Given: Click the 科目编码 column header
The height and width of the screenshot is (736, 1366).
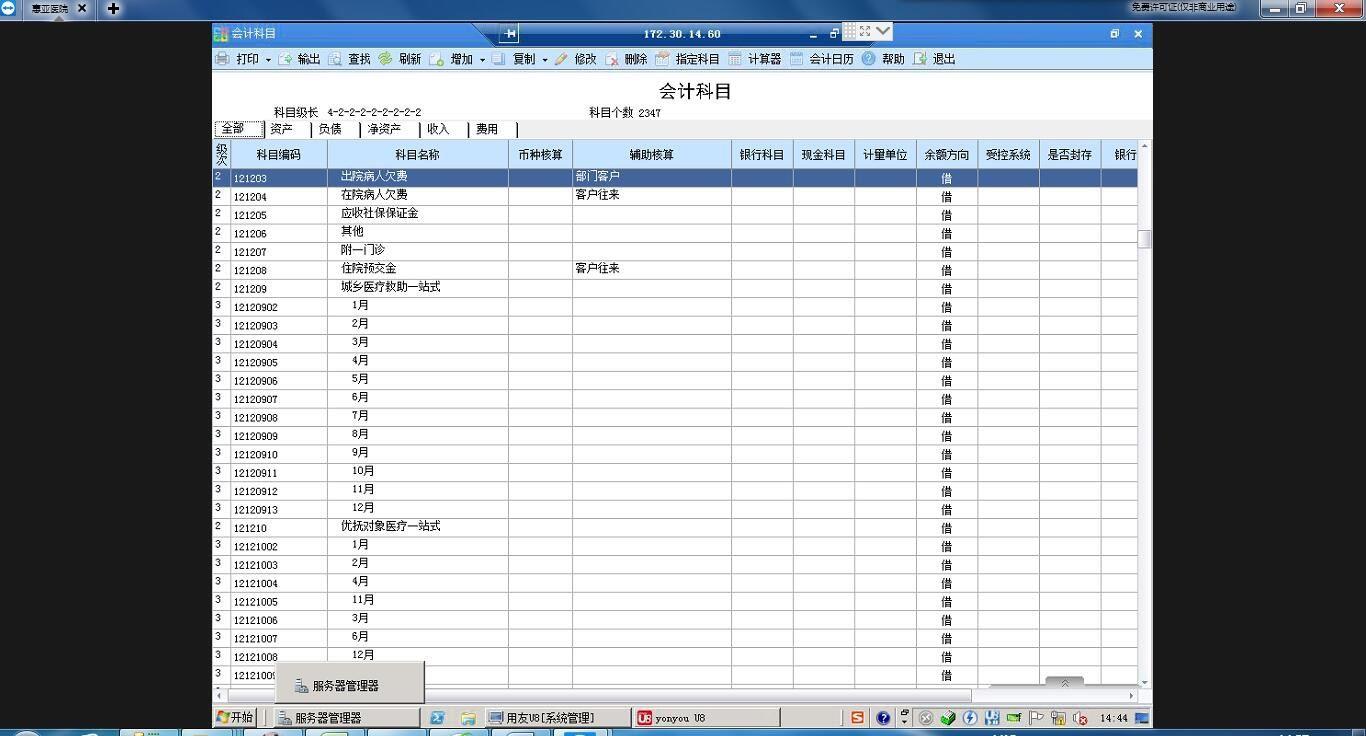Looking at the screenshot, I should point(279,155).
